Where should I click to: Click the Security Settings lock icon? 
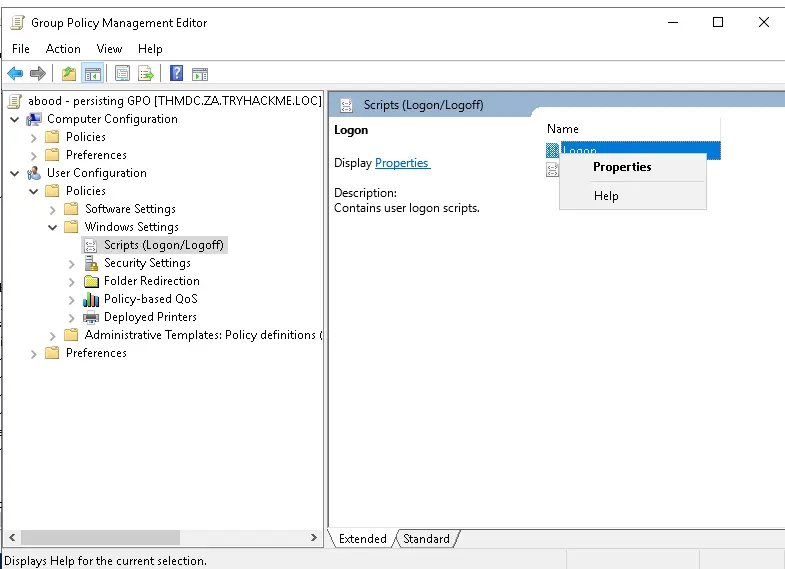91,263
